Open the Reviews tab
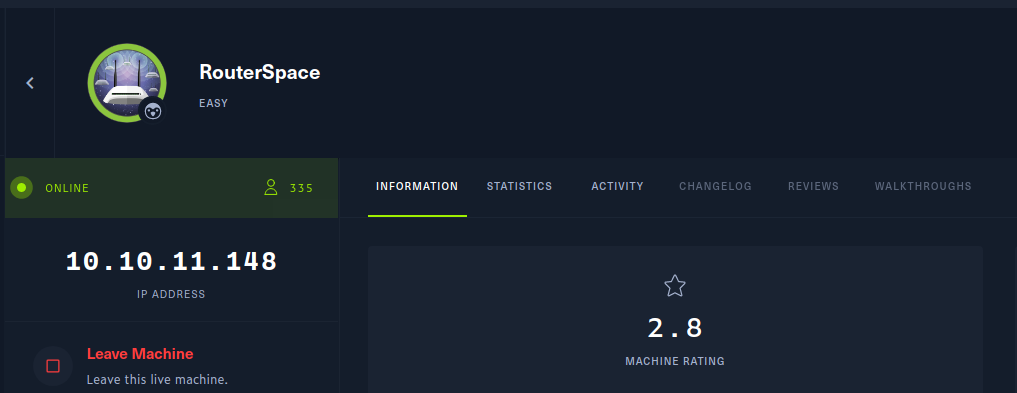 coord(813,186)
